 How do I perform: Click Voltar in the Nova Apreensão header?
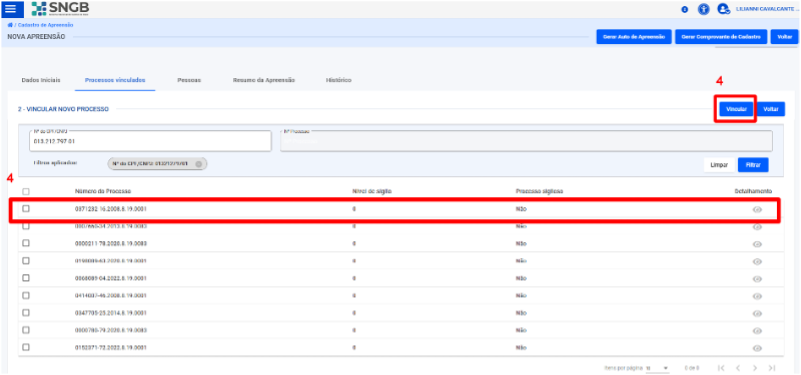pyautogui.click(x=784, y=37)
